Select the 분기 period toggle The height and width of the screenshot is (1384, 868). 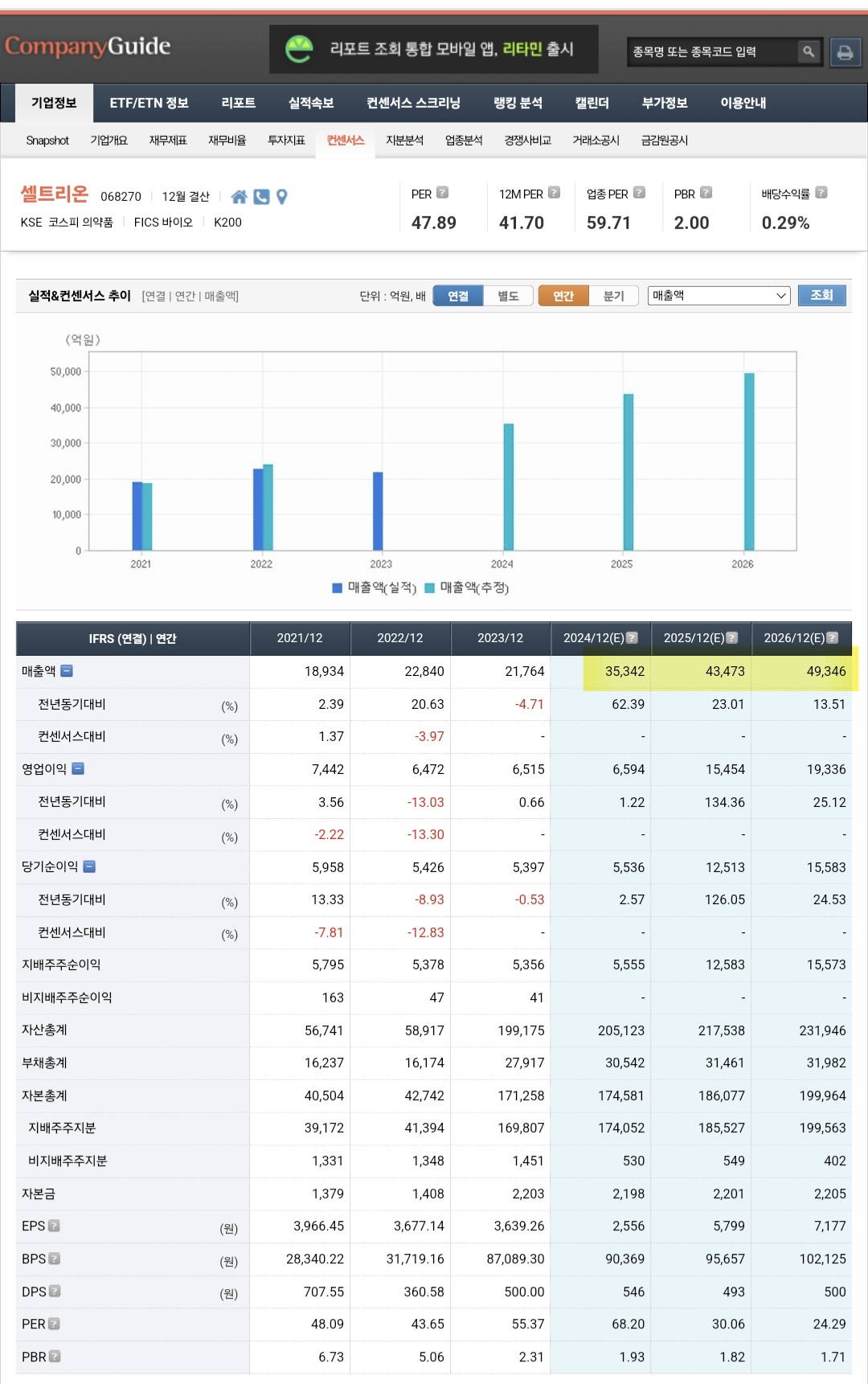pos(613,296)
